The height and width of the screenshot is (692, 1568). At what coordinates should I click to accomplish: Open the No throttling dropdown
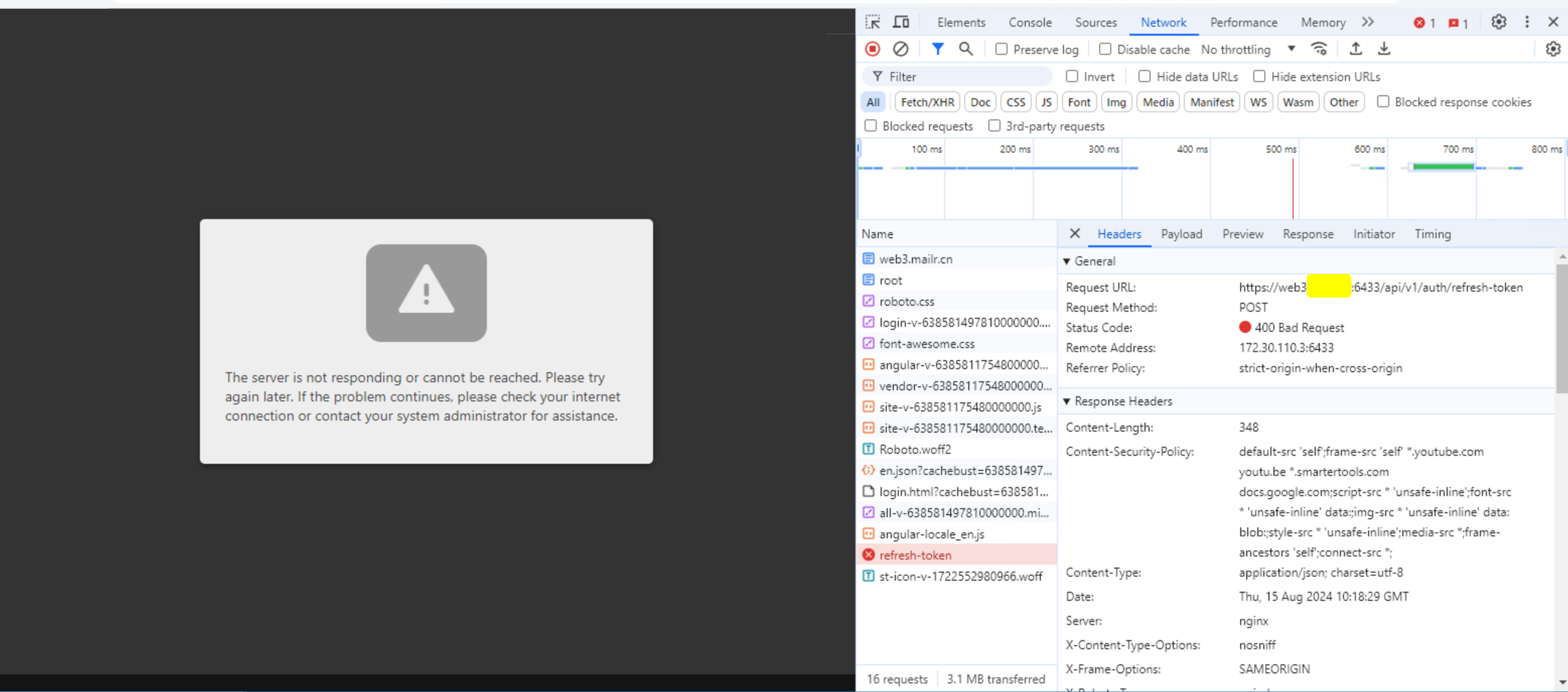(x=1247, y=49)
